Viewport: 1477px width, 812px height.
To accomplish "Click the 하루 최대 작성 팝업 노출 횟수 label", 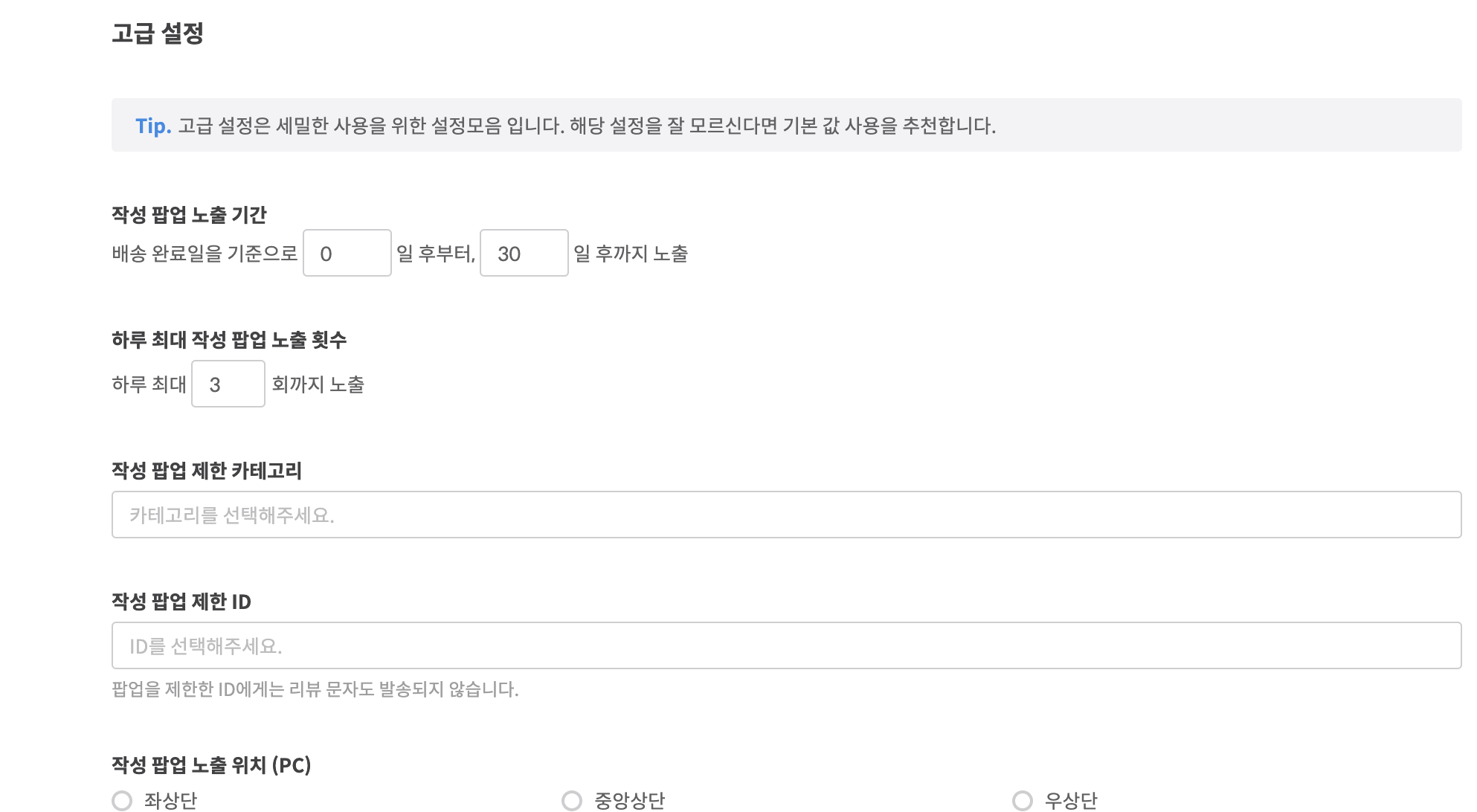I will pos(229,340).
